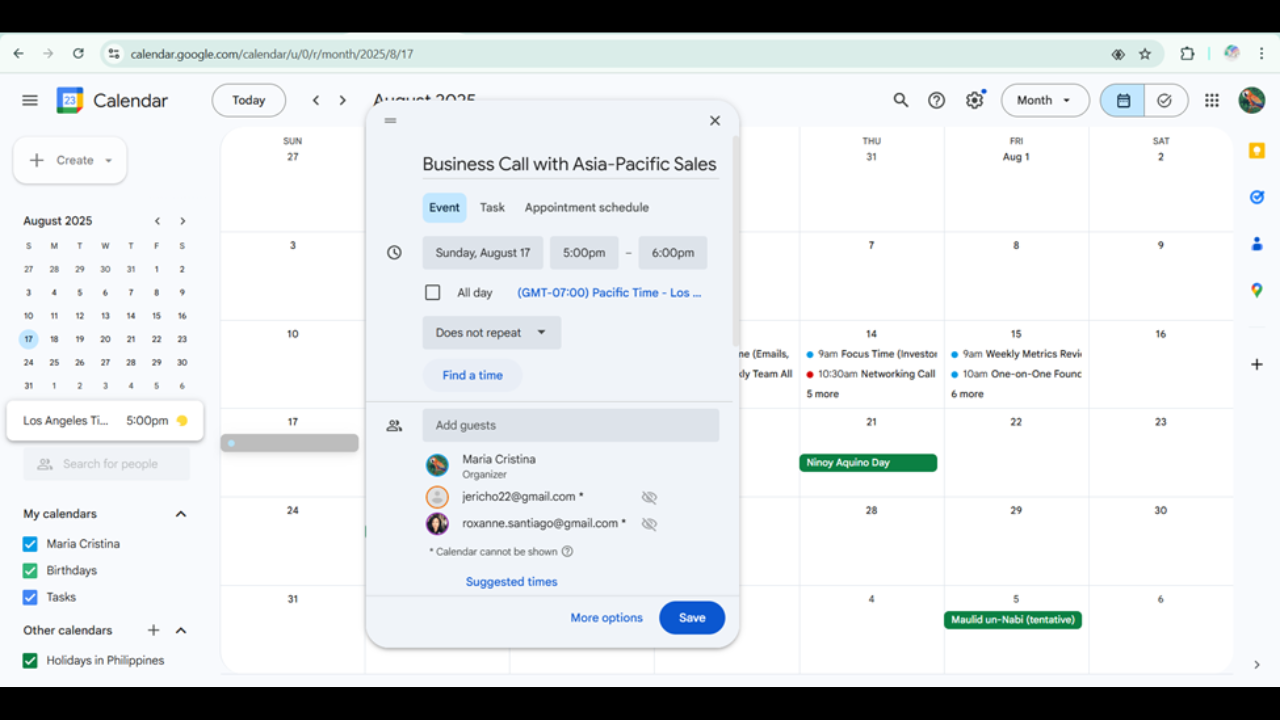Click the browser back arrow
The width and height of the screenshot is (1280, 720).
[x=18, y=54]
